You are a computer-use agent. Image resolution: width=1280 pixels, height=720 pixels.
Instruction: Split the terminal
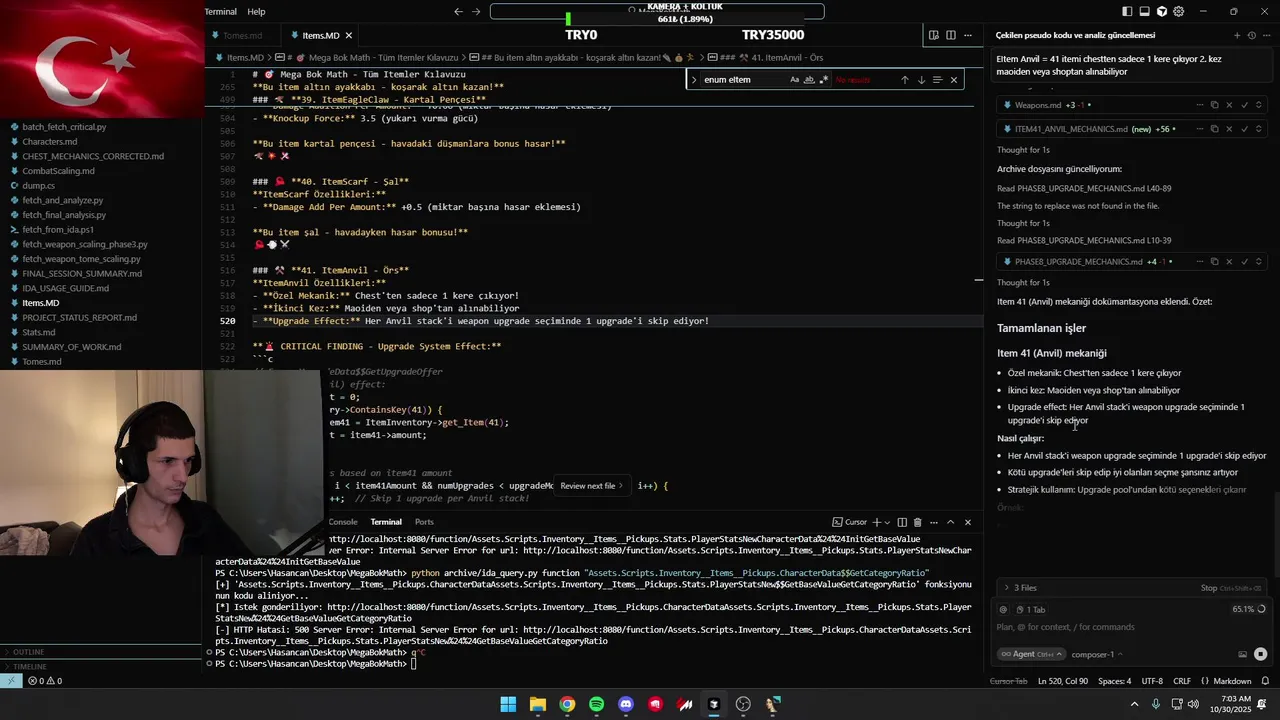coord(902,522)
